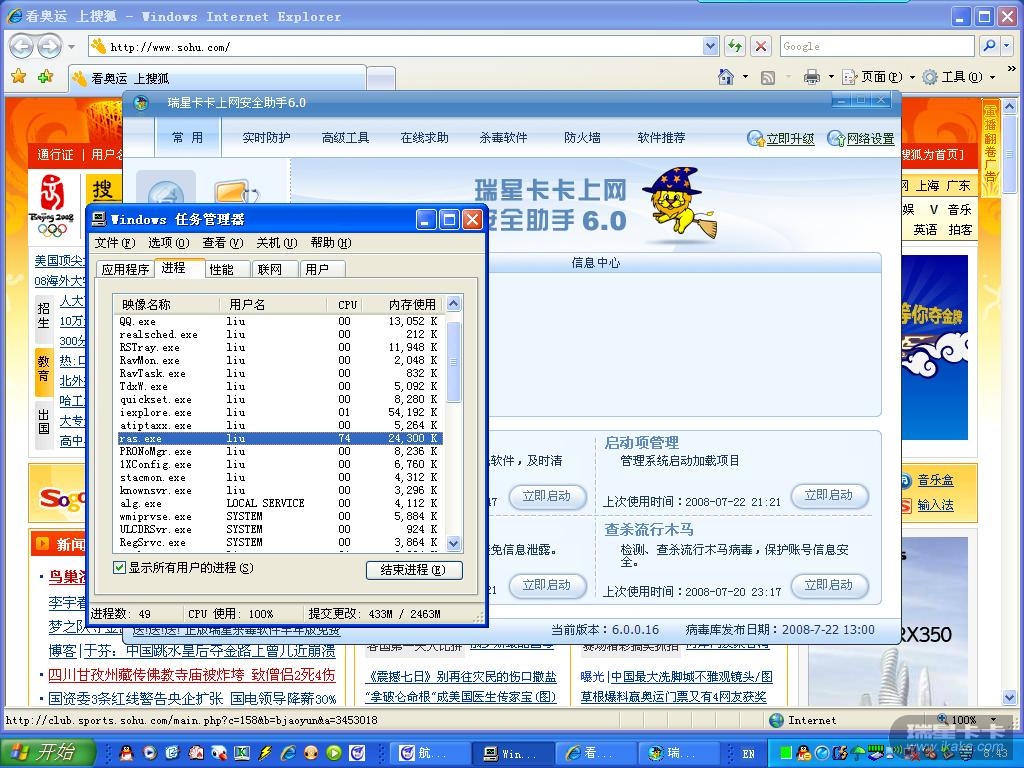Click 立即启动 for 查杀流行木马
Screen dimensions: 1024x768
click(x=829, y=585)
